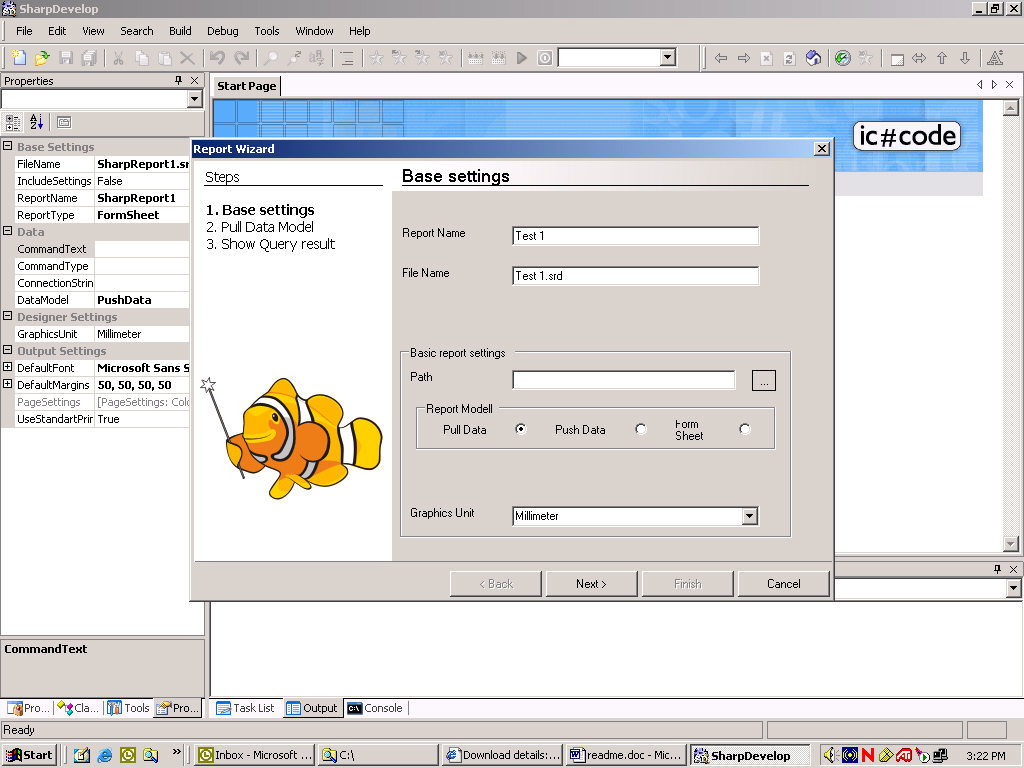Screen dimensions: 1024x768
Task: Pin the Properties panel with pushpin icon
Action: (x=178, y=81)
